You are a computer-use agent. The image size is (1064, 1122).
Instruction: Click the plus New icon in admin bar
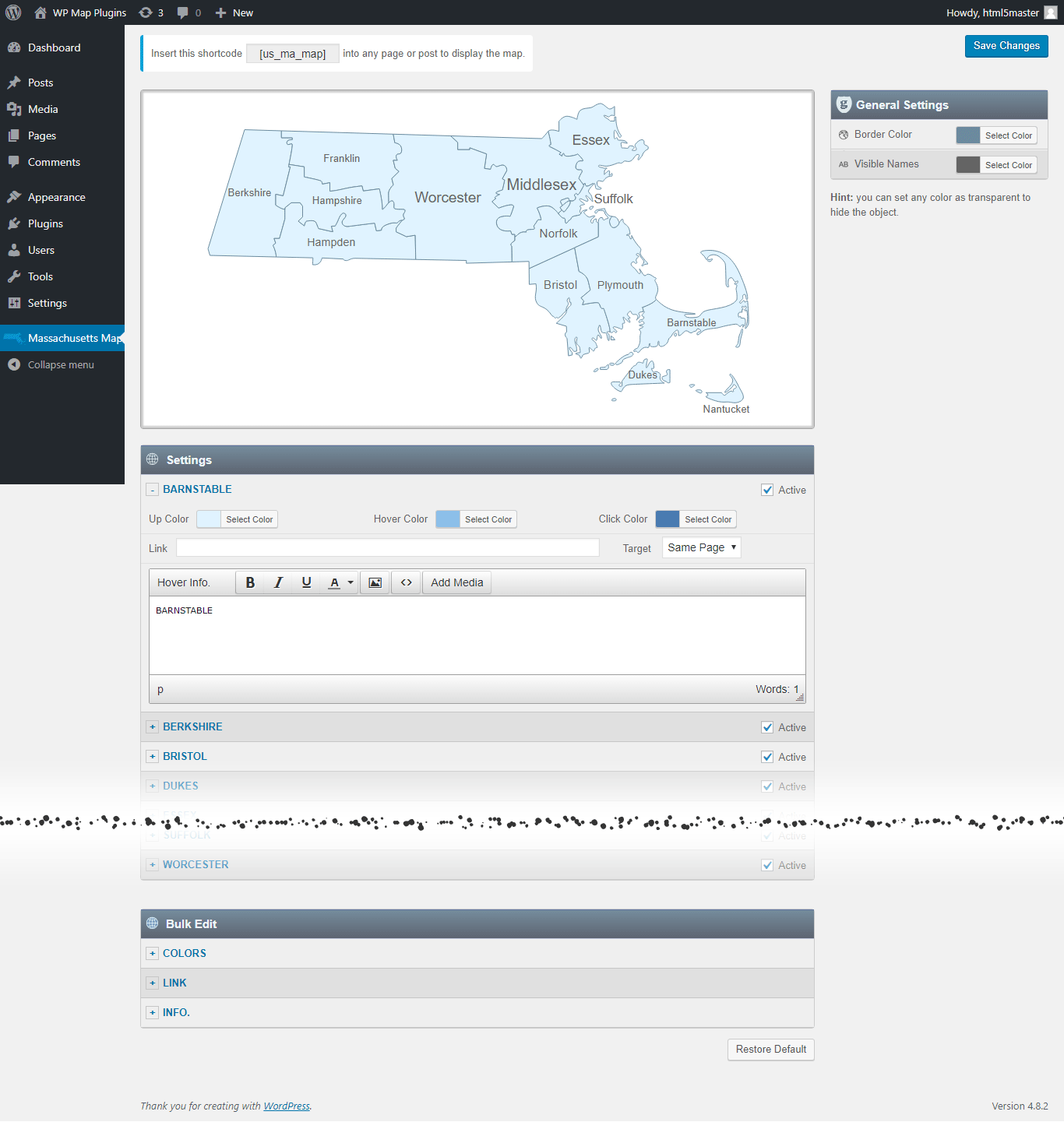[x=220, y=12]
